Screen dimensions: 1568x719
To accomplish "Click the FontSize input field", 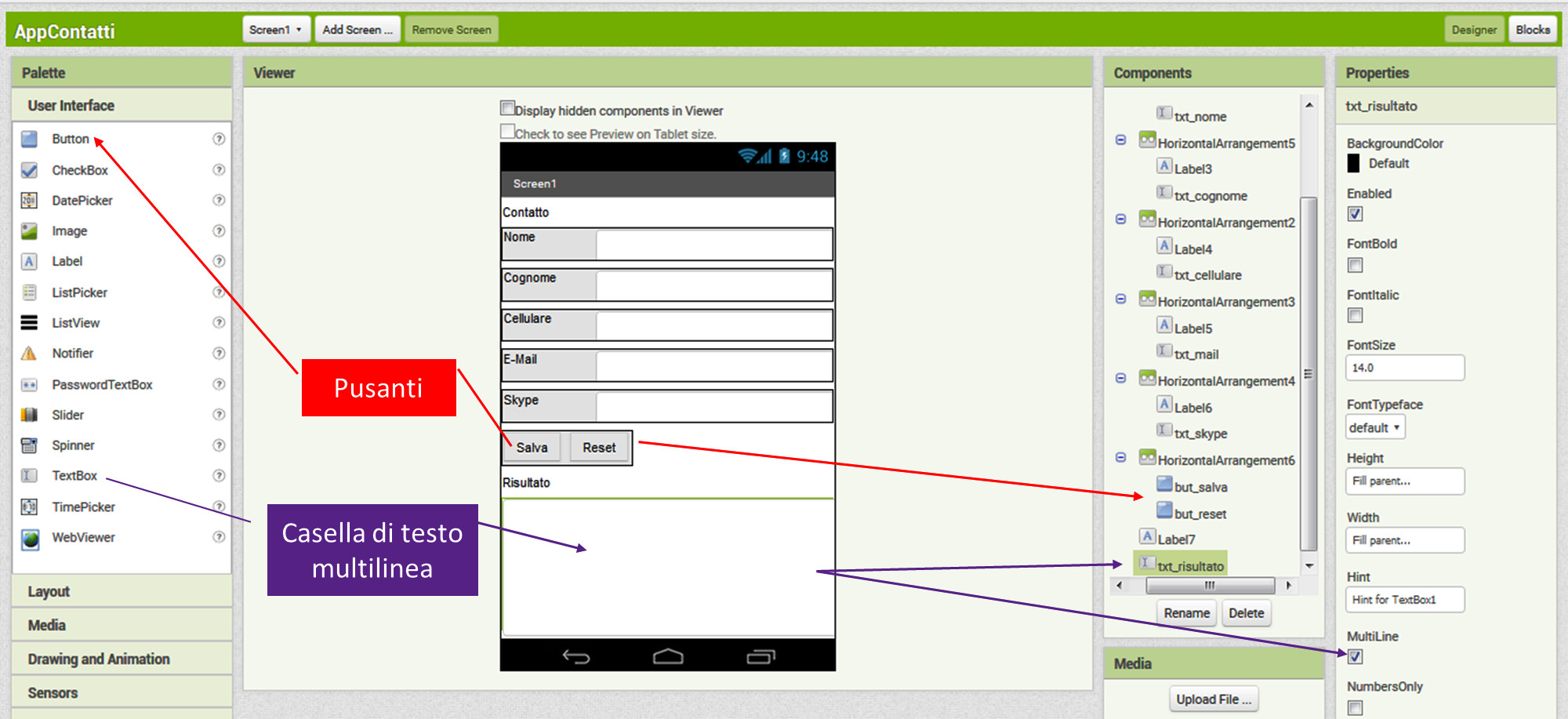I will tap(1404, 368).
